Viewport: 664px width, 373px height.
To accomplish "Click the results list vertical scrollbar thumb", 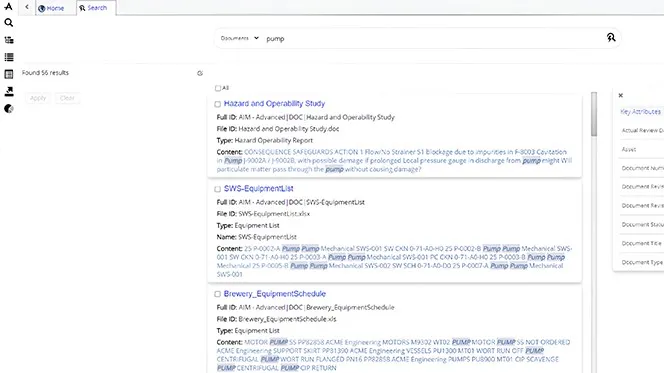I will coord(594,114).
